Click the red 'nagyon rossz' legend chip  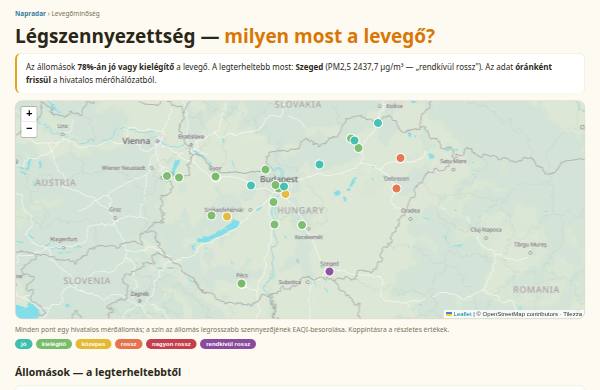tap(171, 344)
